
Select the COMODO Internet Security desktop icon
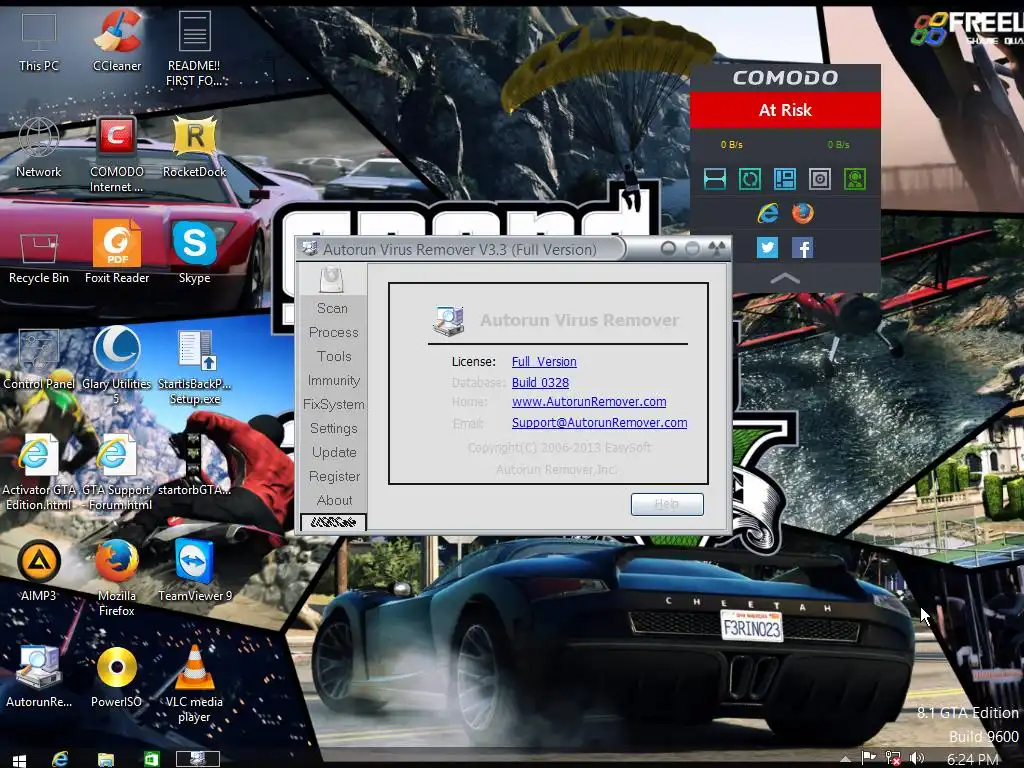click(117, 155)
